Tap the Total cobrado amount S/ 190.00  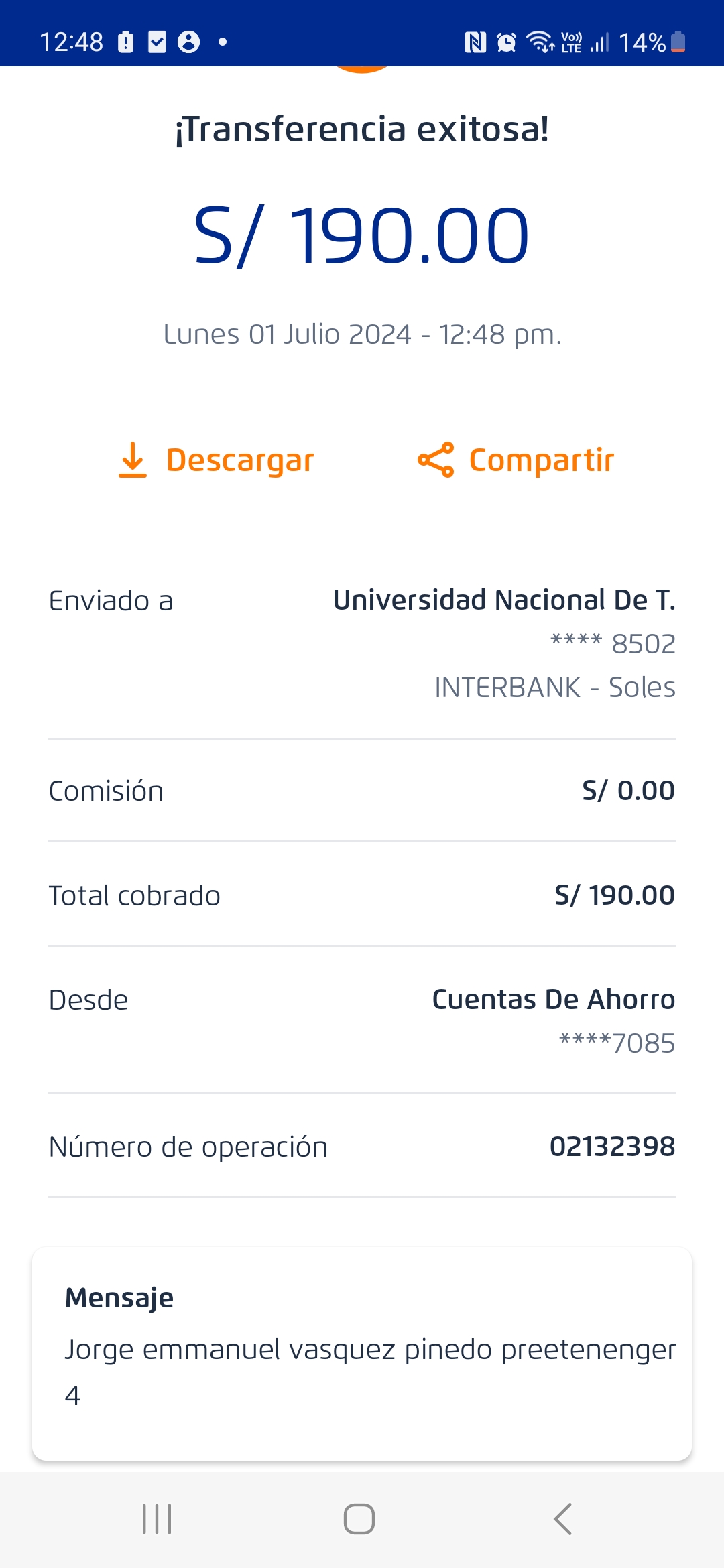coord(614,895)
